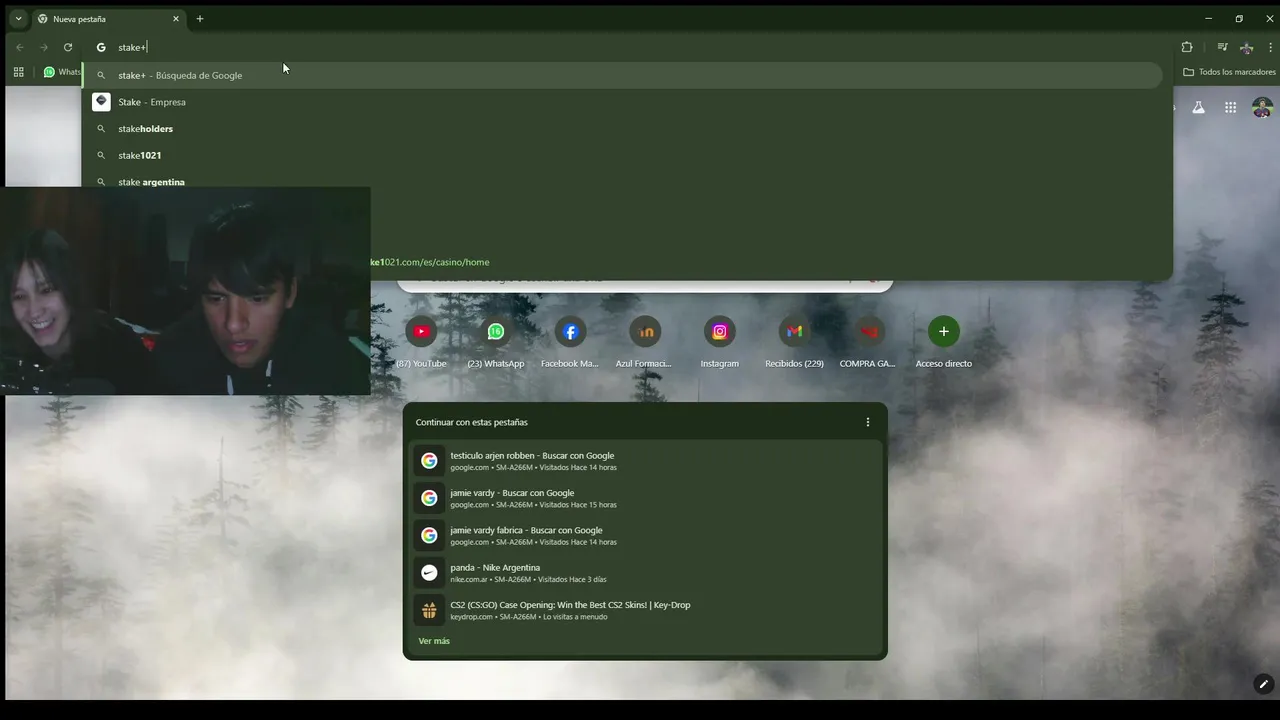The width and height of the screenshot is (1280, 720).
Task: Click the Nike favicon in recent tabs
Action: coord(429,573)
